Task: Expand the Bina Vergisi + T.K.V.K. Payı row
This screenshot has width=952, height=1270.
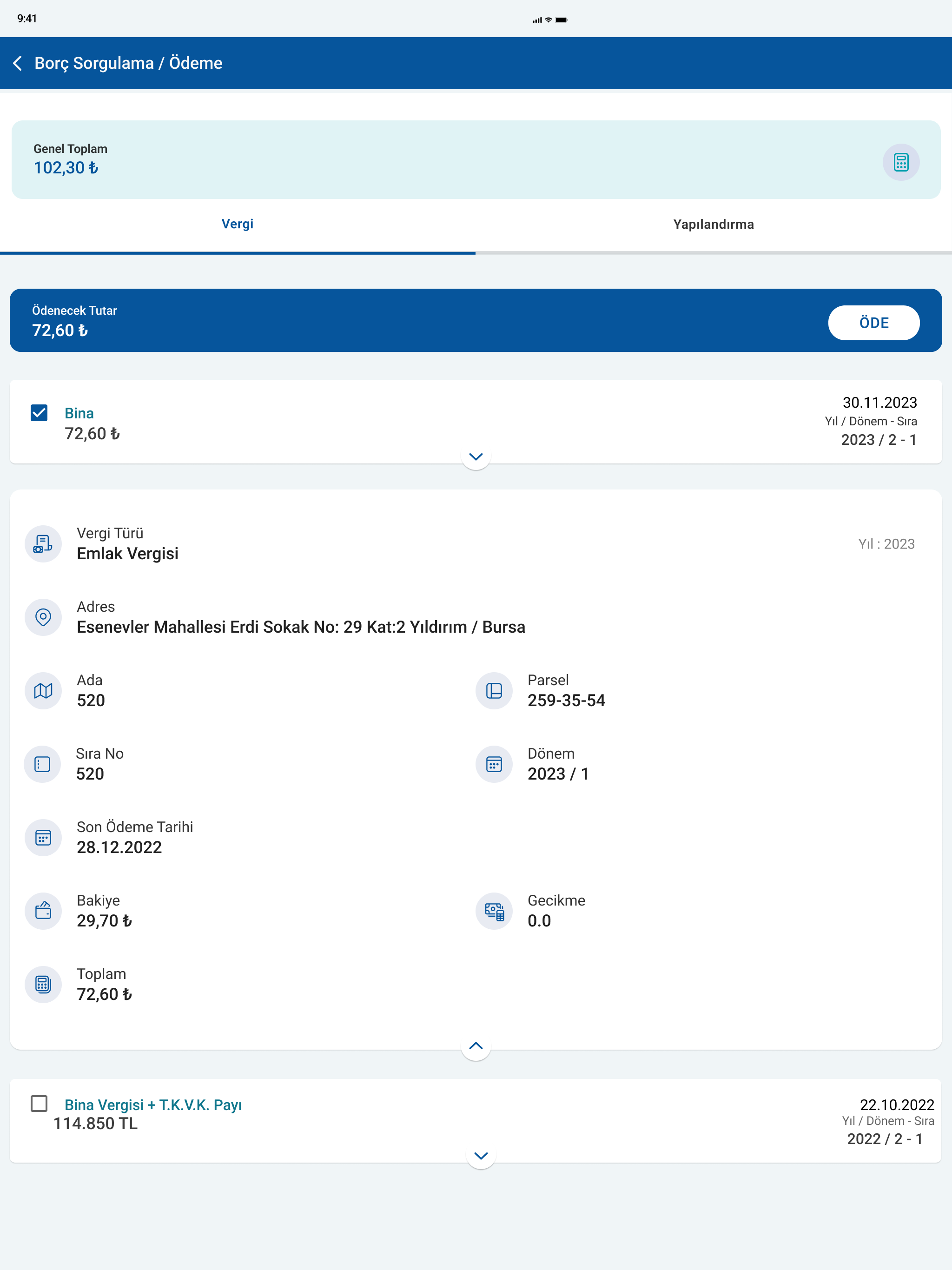Action: click(x=481, y=1156)
